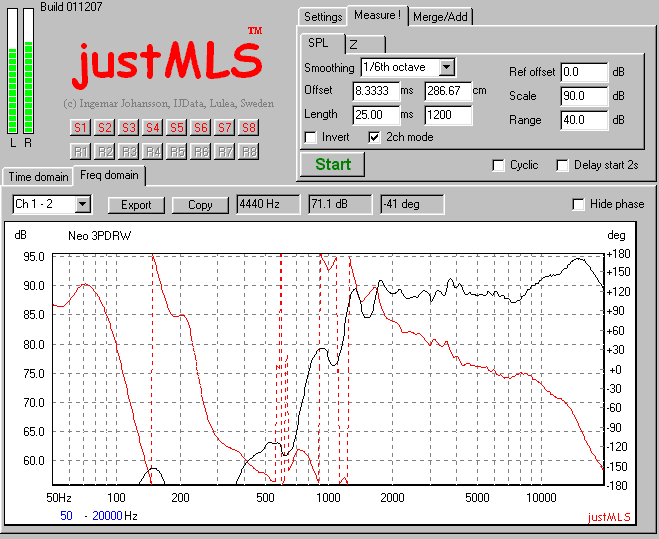Click the Scale field 90.0
Image resolution: width=659 pixels, height=539 pixels.
coord(584,96)
